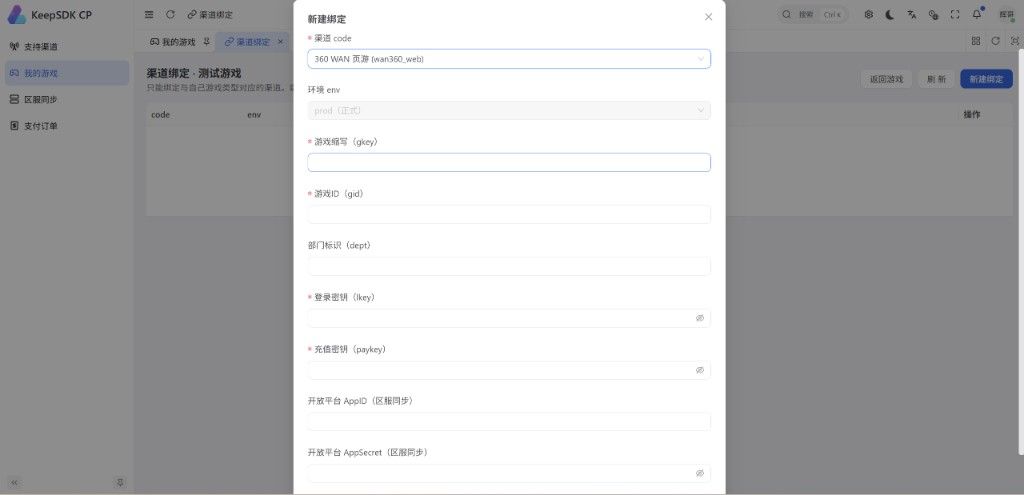Image resolution: width=1024 pixels, height=495 pixels.
Task: Show the 登录密钥 lkey password
Action: [699, 318]
